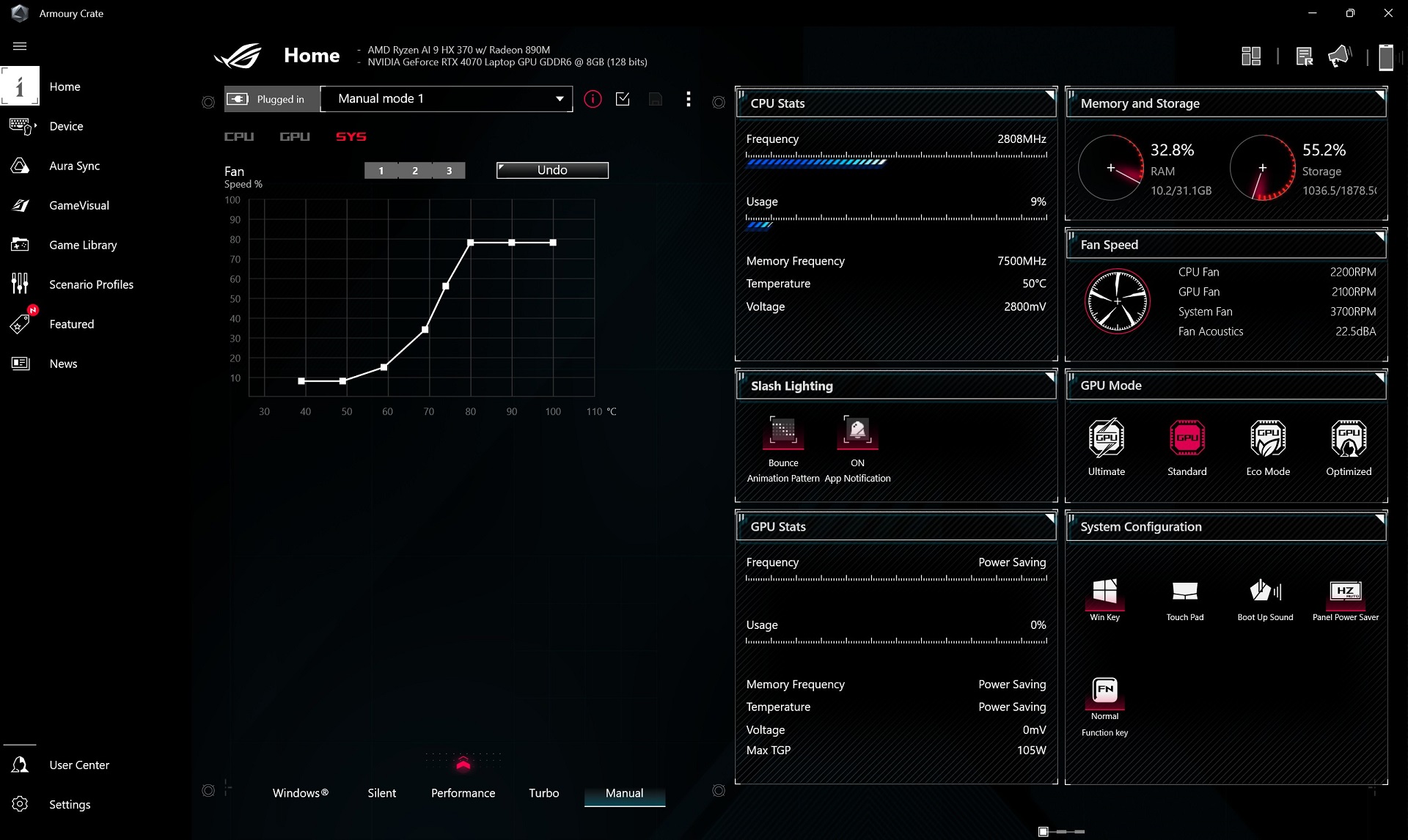Expand the System Configuration panel corner
1408x840 pixels.
coord(1379,518)
